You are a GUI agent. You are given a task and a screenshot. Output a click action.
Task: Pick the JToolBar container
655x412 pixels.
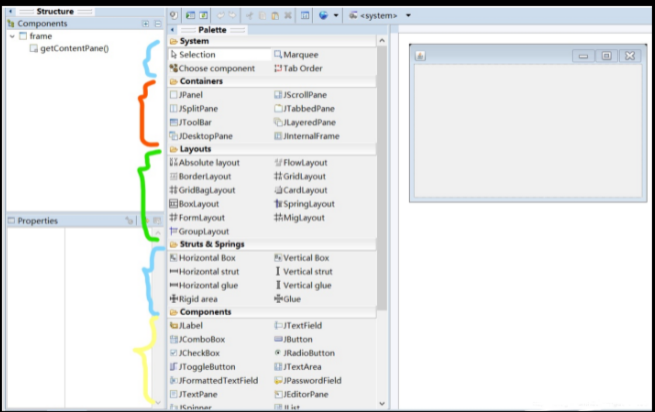[x=191, y=122]
